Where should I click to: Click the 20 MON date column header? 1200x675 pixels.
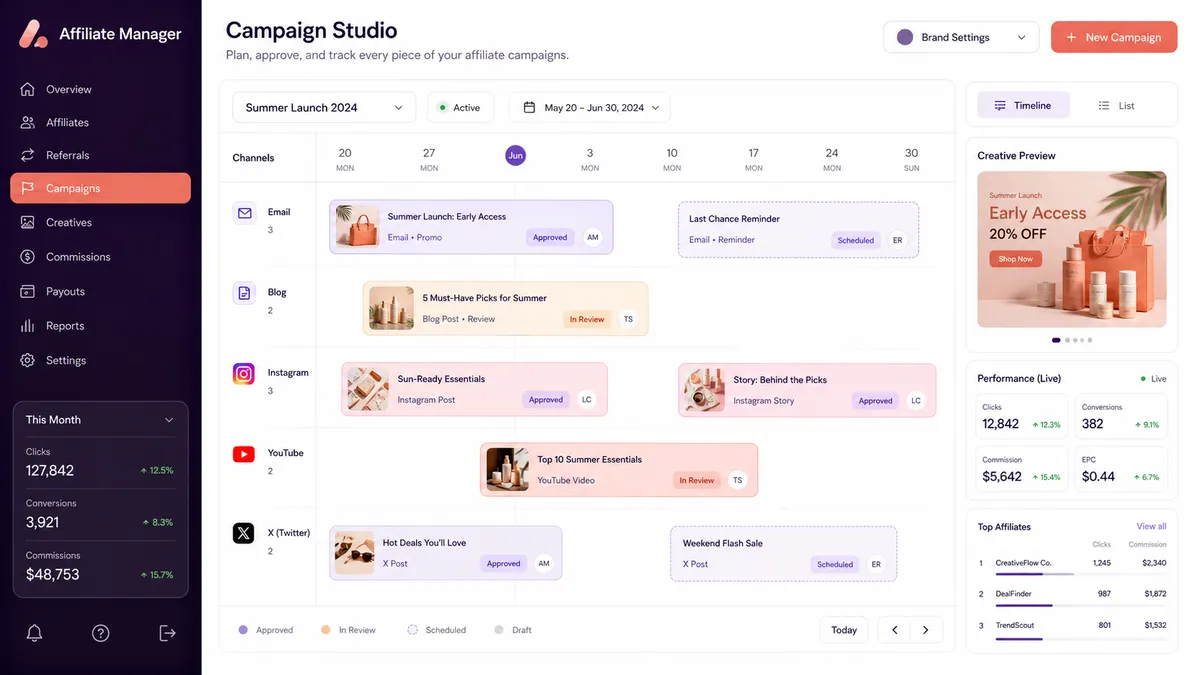point(345,159)
